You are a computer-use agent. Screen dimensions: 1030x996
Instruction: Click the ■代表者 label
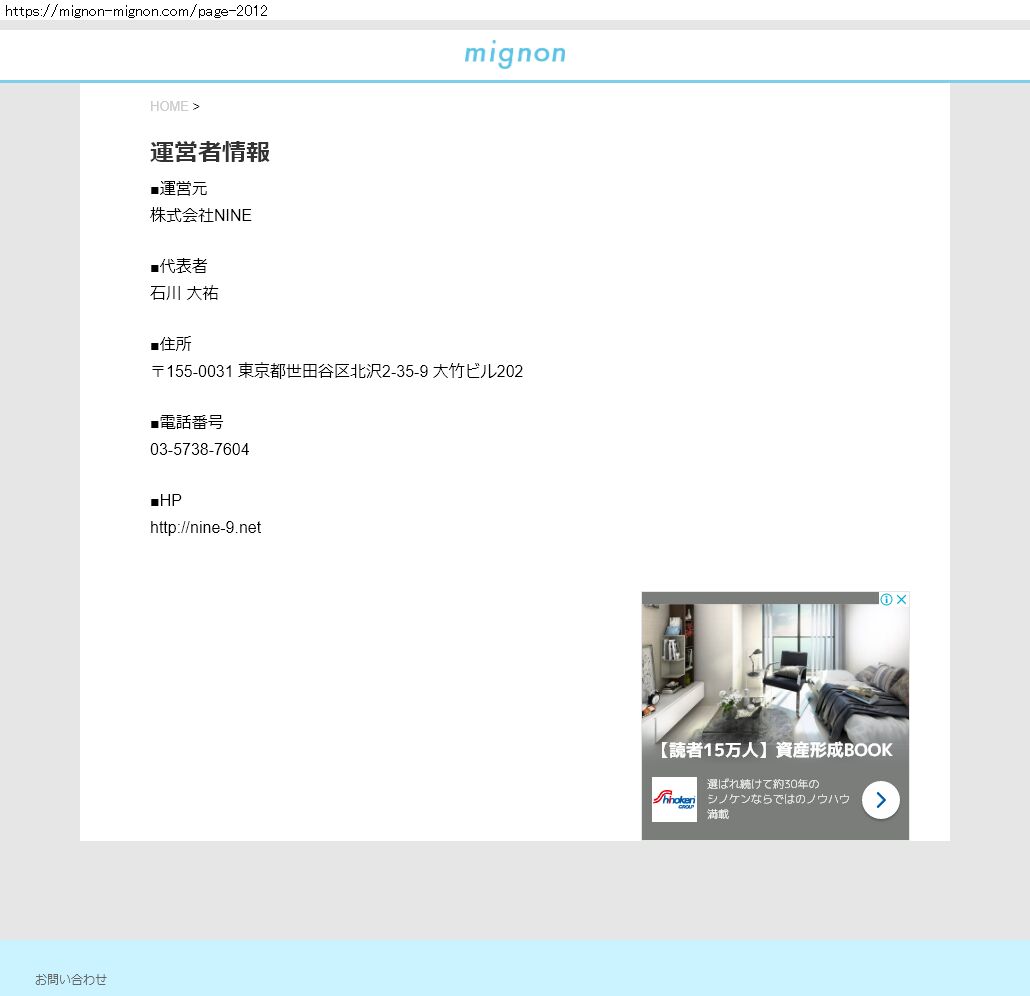point(179,266)
